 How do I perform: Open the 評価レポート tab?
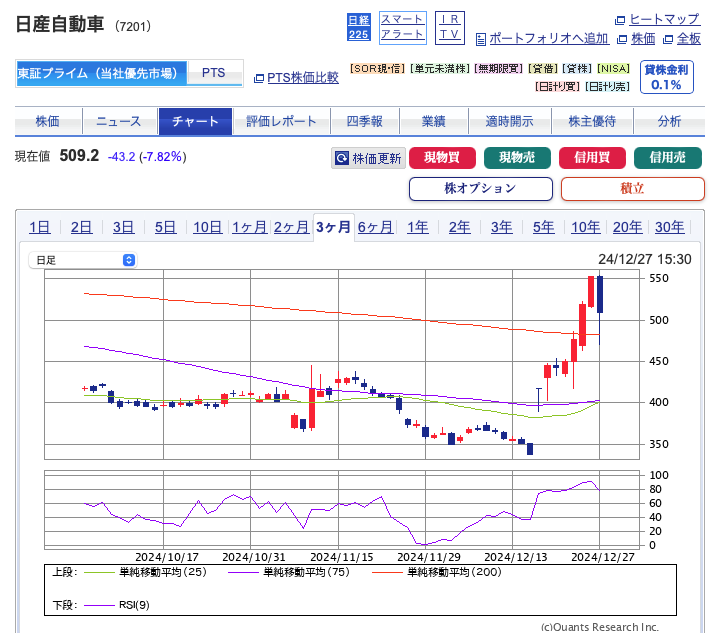click(x=281, y=121)
